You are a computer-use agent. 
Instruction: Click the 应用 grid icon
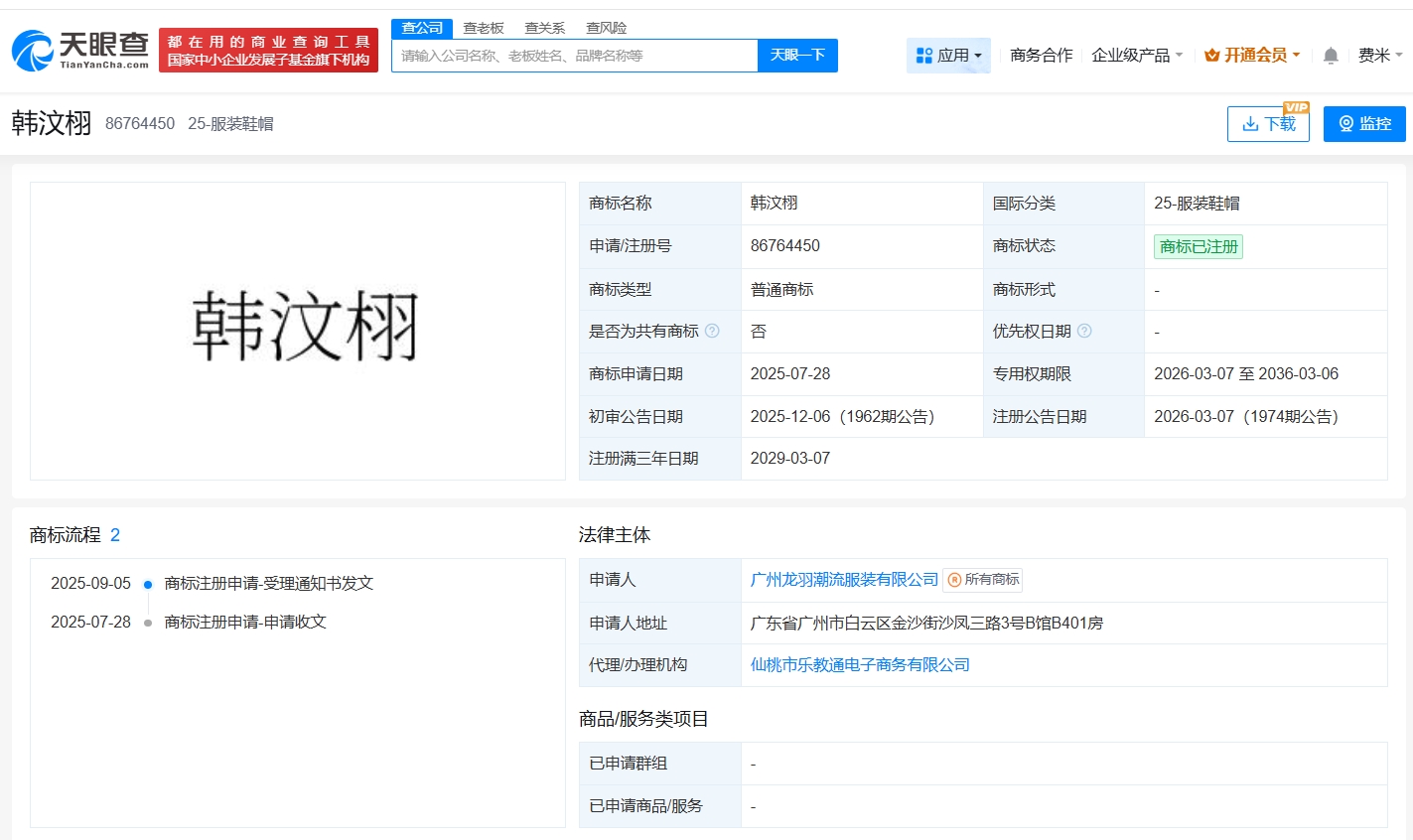pyautogui.click(x=925, y=55)
